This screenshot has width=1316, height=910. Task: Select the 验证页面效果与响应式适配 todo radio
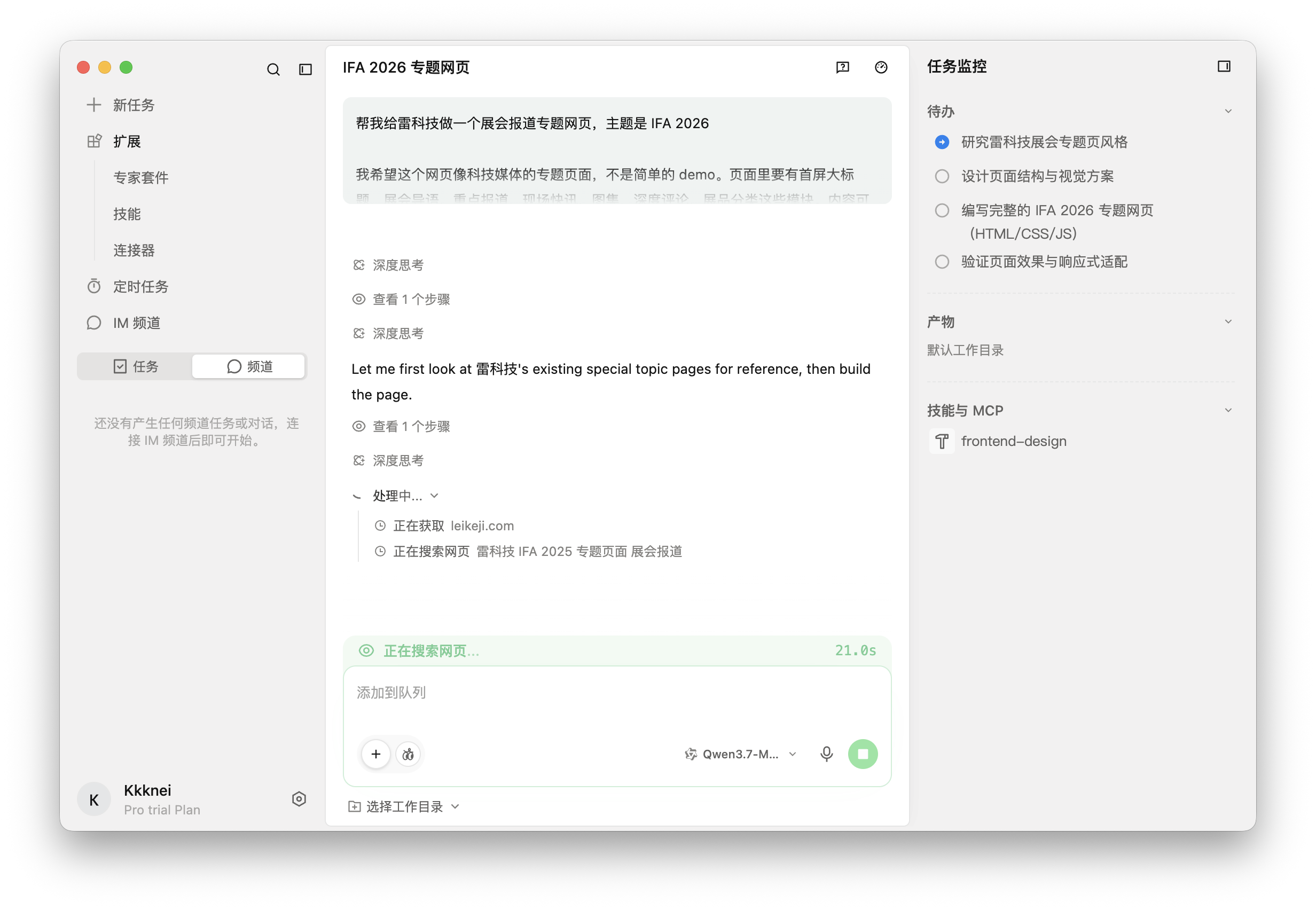click(942, 262)
